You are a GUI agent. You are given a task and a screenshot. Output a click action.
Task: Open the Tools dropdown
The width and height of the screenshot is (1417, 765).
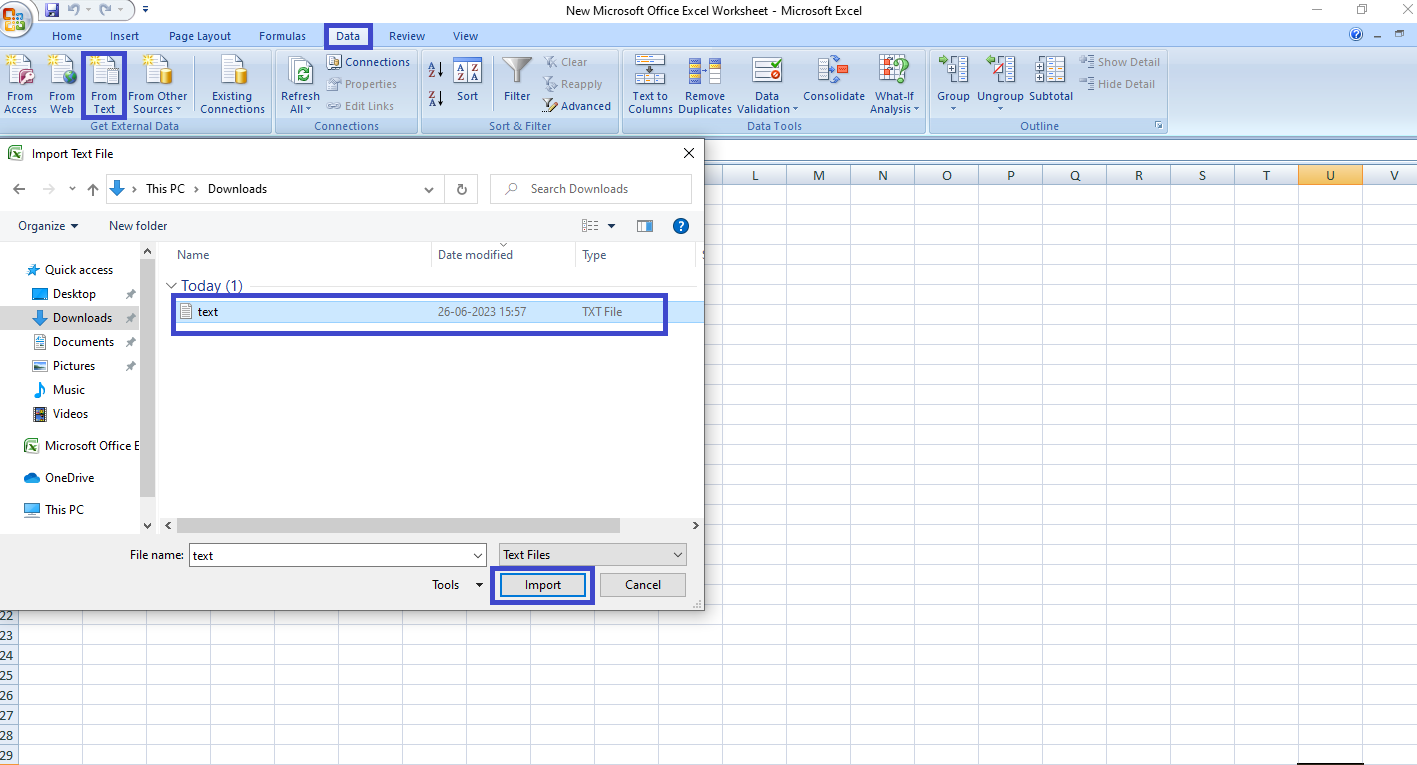pyautogui.click(x=457, y=585)
